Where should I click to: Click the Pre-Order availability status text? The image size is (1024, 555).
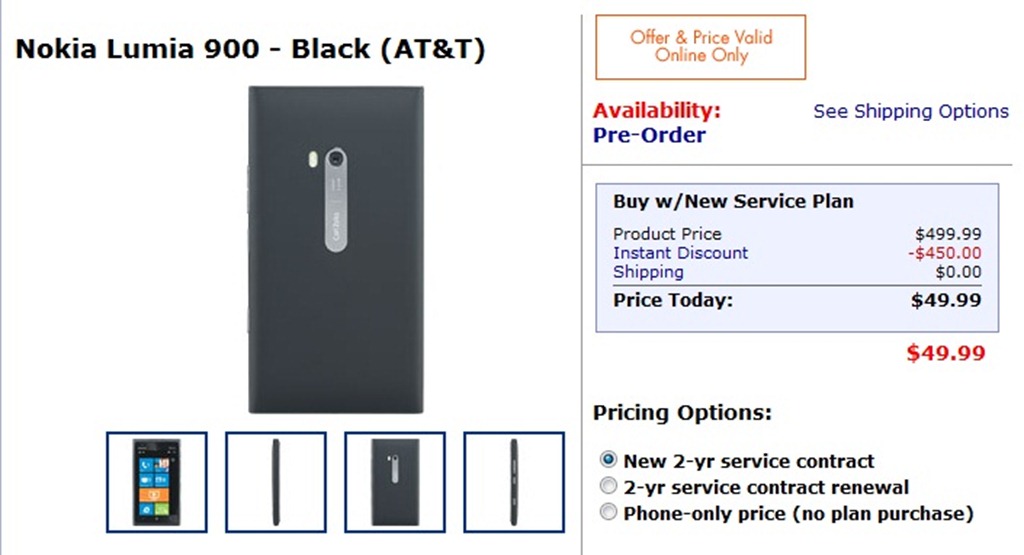(649, 135)
